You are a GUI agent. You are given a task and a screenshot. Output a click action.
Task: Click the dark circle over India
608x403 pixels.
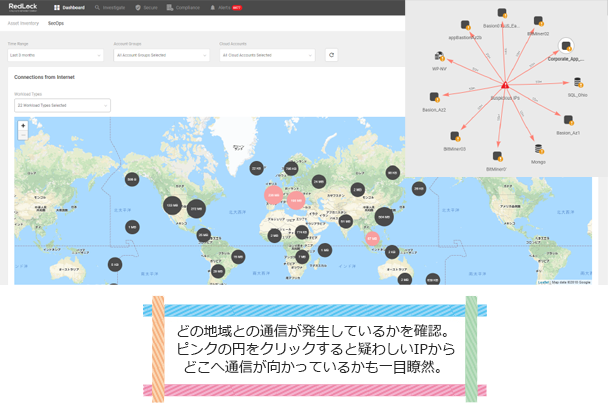(345, 221)
